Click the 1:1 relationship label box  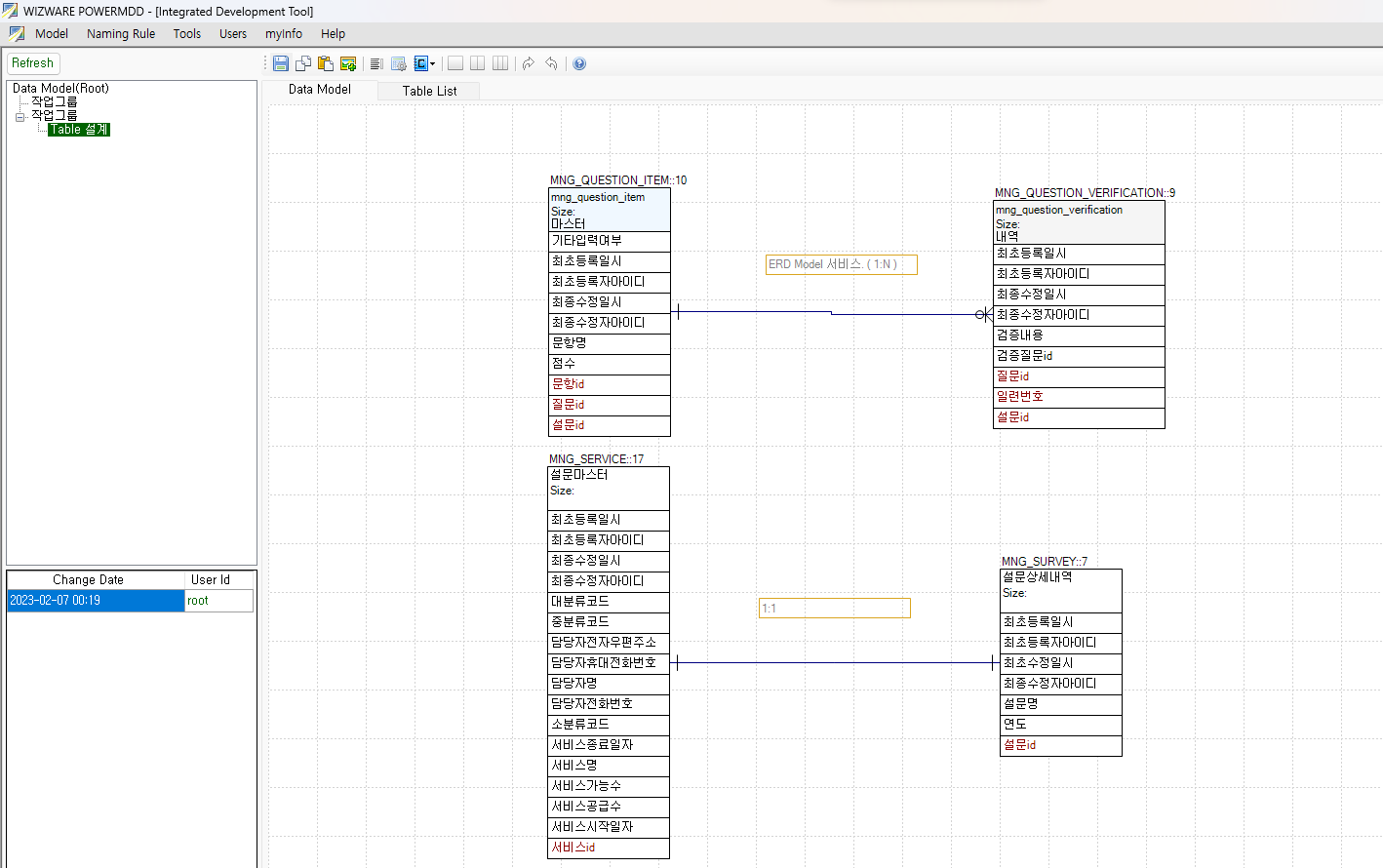pyautogui.click(x=835, y=609)
